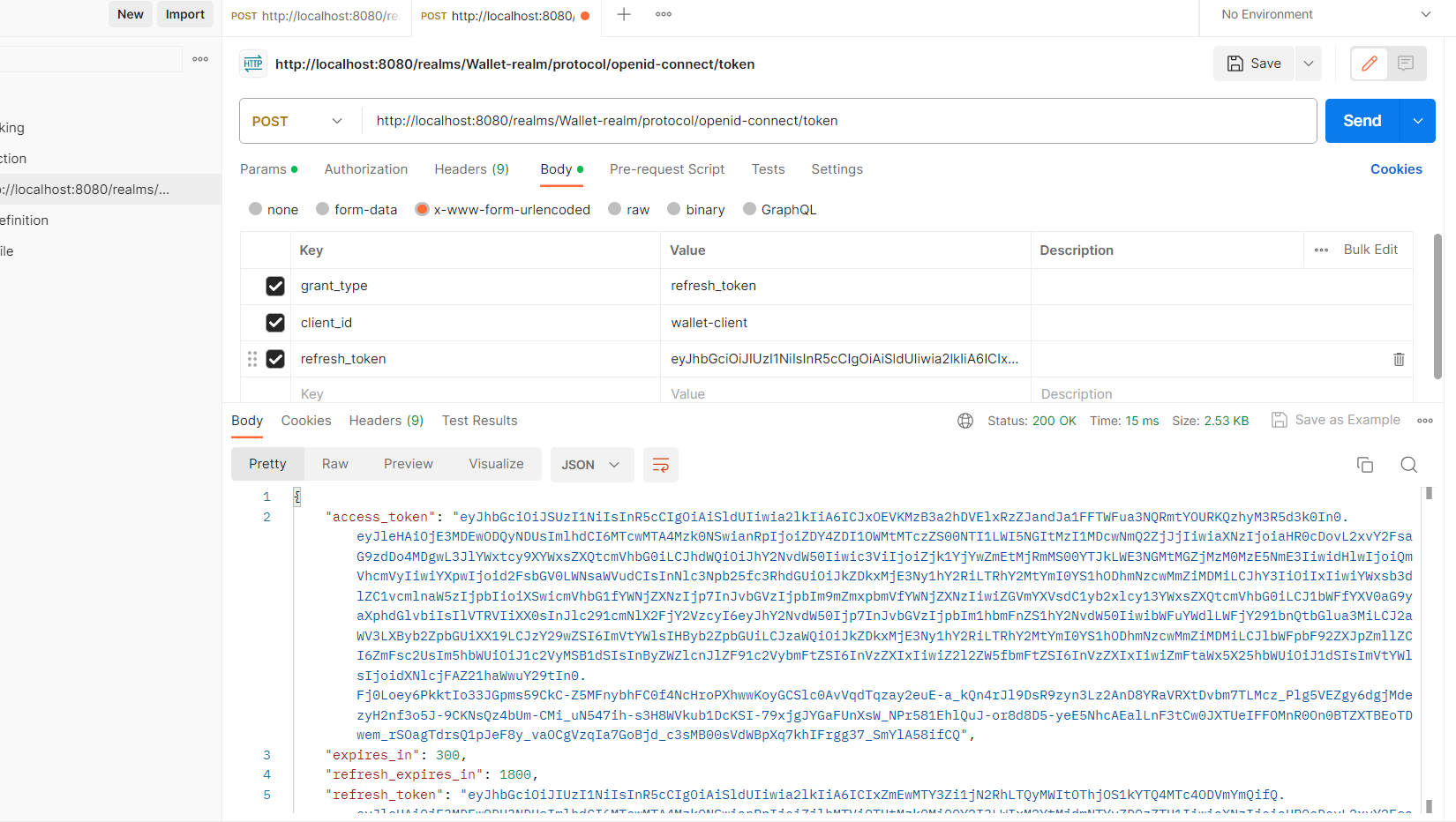Click the Status: 200 OK text
Viewport: 1456px width, 822px height.
(x=1032, y=421)
